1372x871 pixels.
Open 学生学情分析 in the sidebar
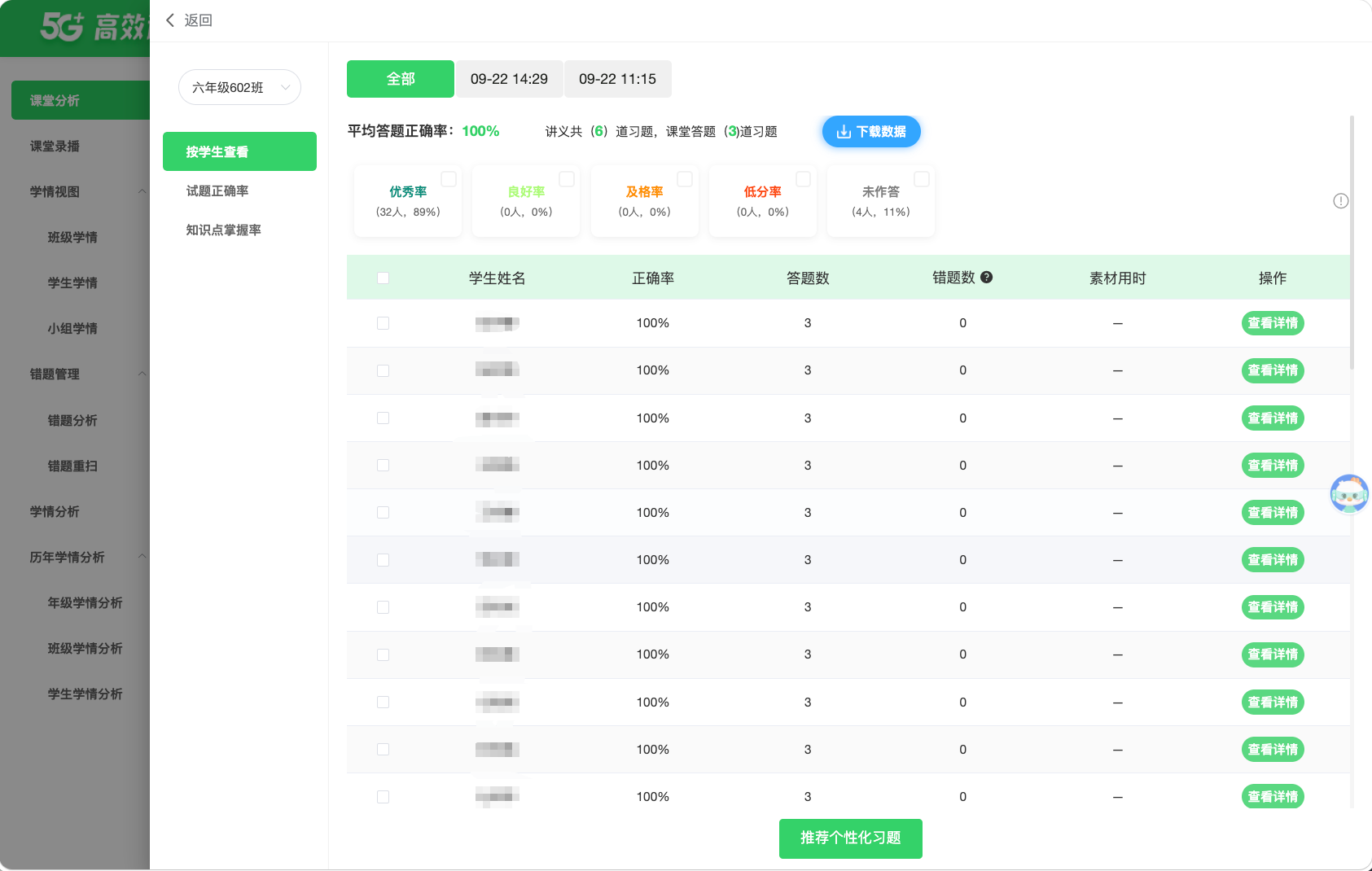pos(85,694)
